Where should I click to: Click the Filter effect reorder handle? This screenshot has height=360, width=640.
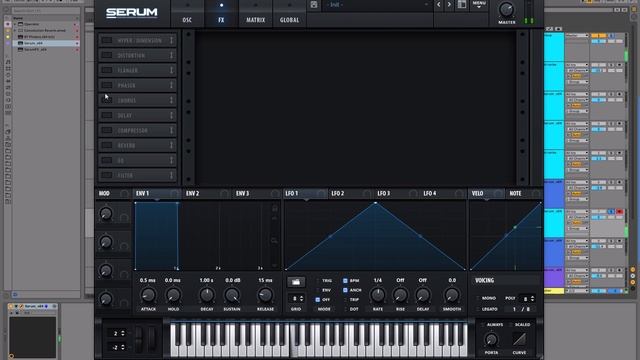pyautogui.click(x=171, y=175)
